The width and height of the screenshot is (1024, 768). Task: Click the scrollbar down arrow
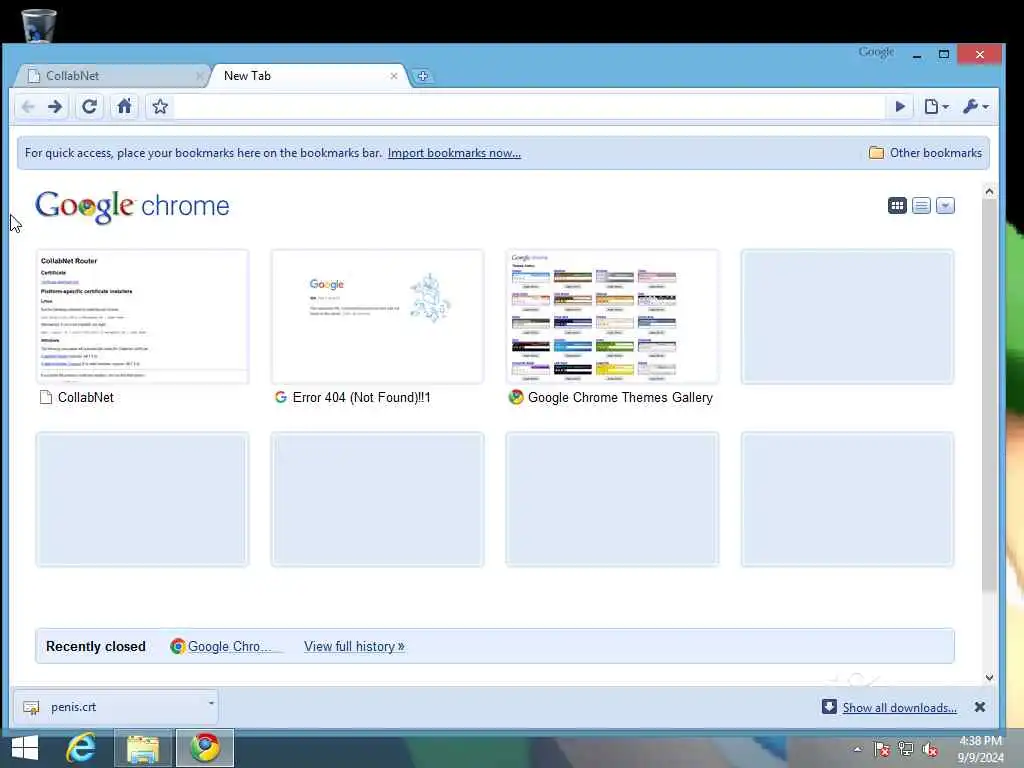pyautogui.click(x=989, y=678)
